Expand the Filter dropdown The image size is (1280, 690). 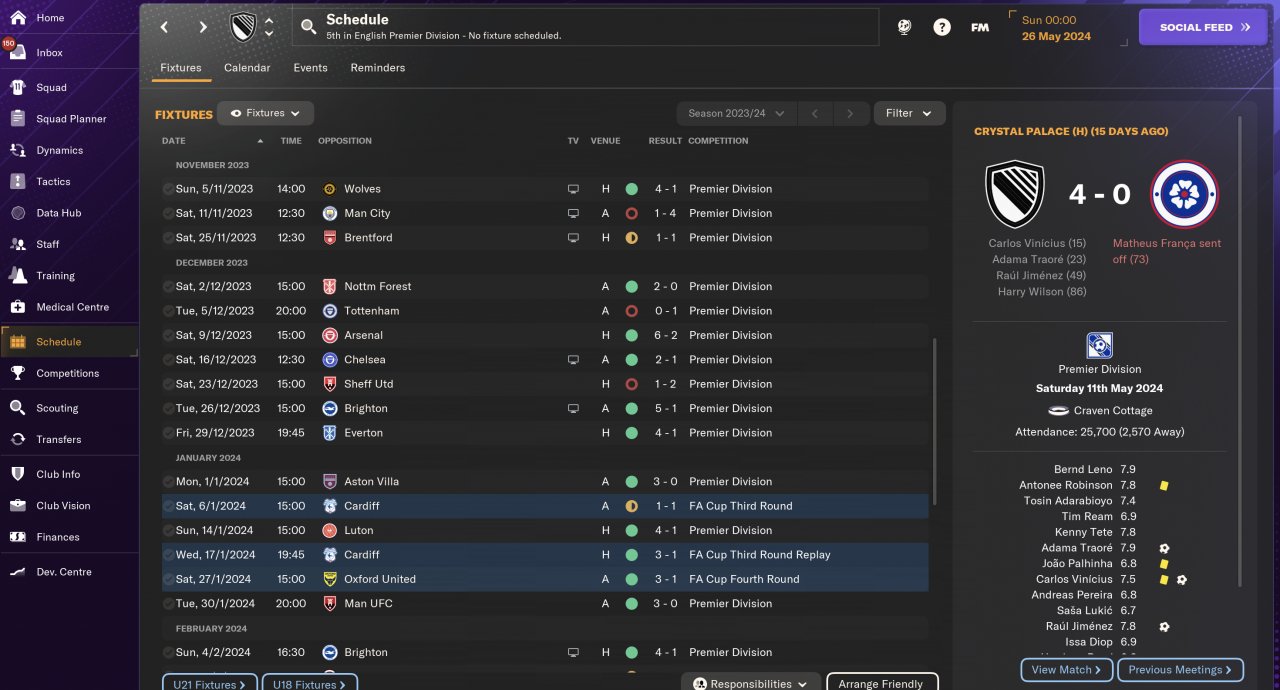(909, 113)
